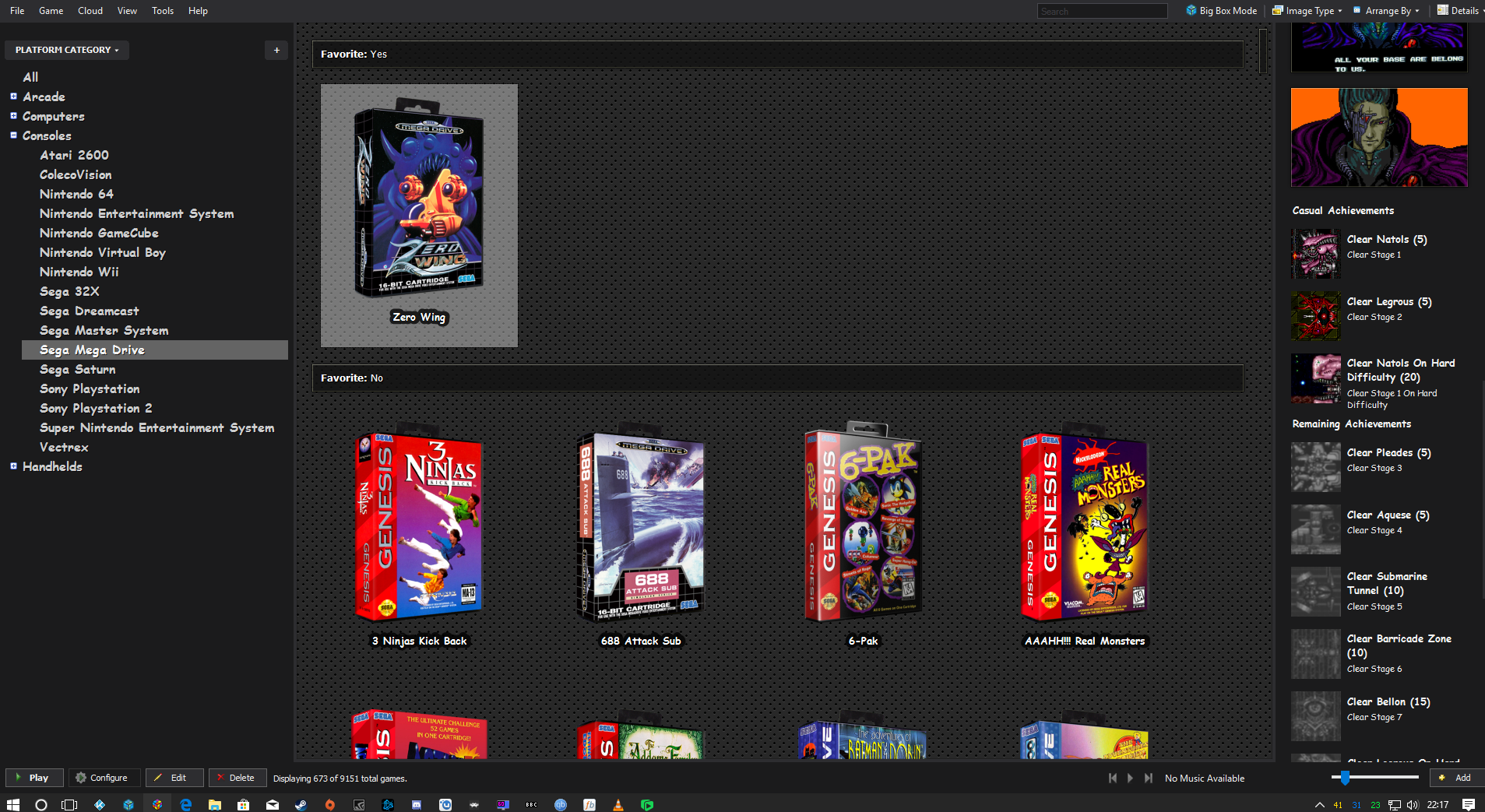Select Super Nintendo Entertainment System platform
This screenshot has height=812, width=1485.
click(157, 427)
